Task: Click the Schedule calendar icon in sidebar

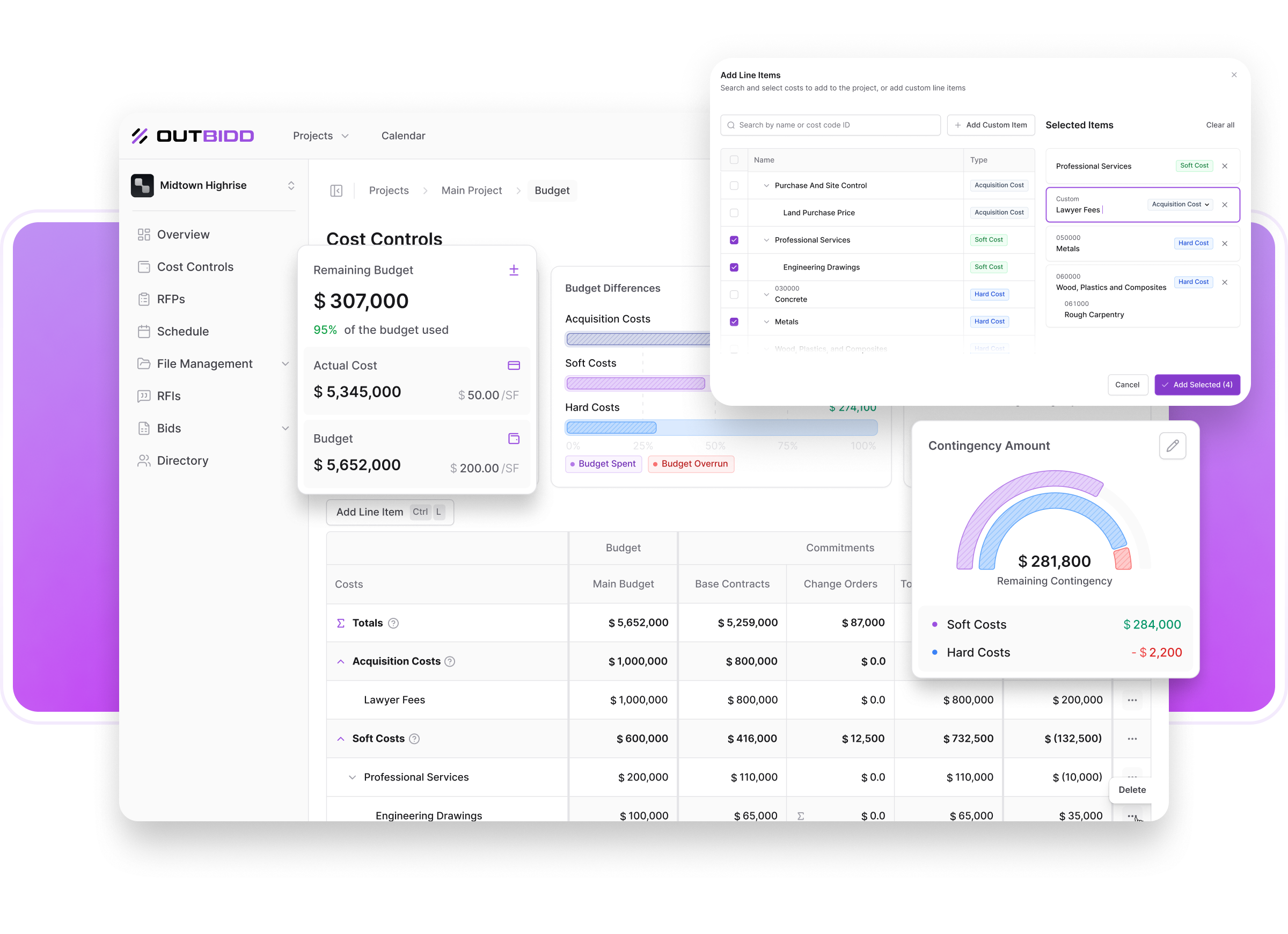Action: click(144, 332)
